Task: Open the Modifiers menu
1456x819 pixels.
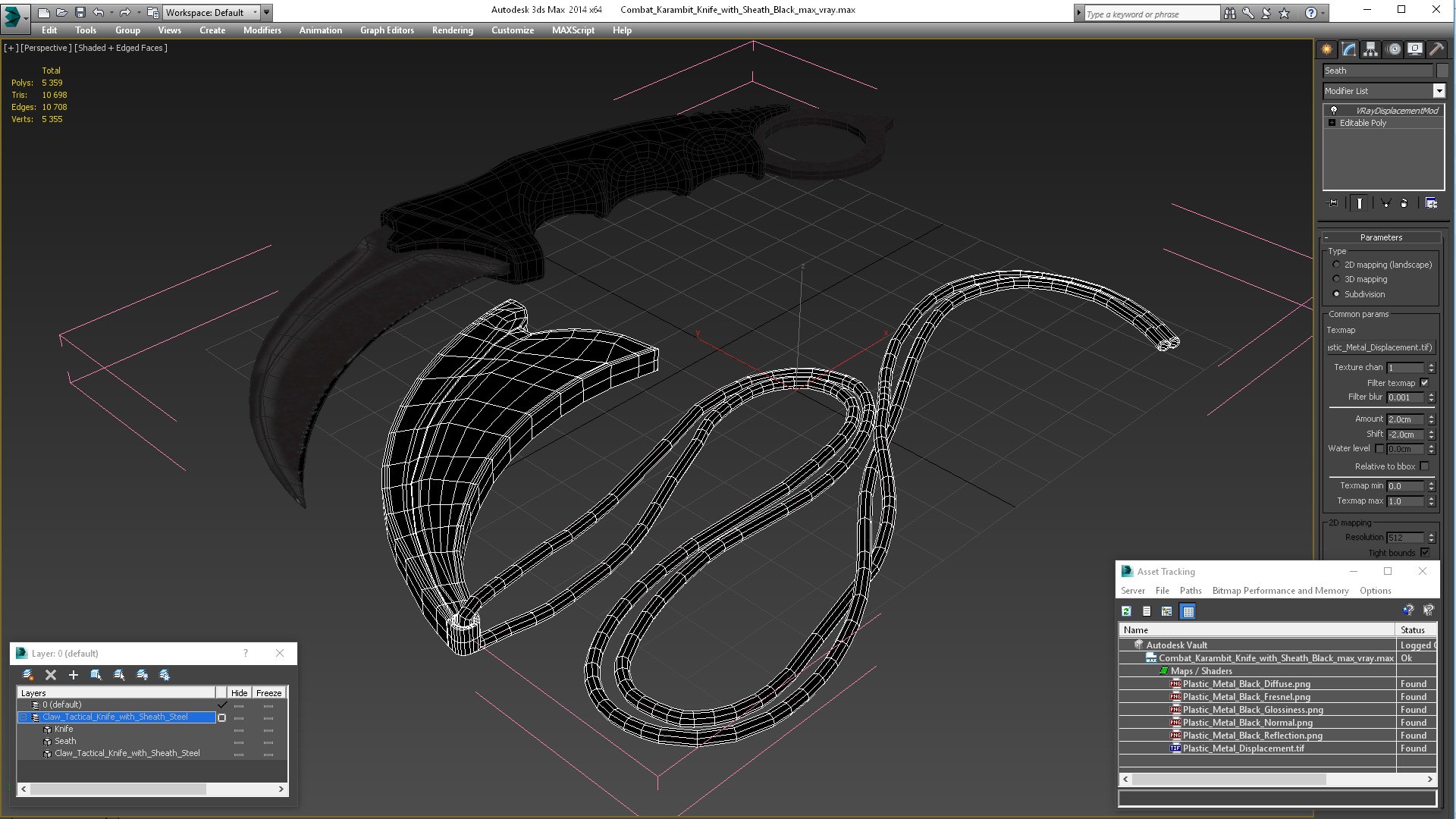Action: point(262,30)
